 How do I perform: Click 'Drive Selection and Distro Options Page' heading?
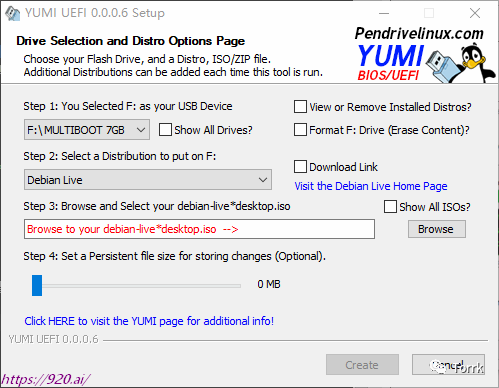click(x=130, y=41)
